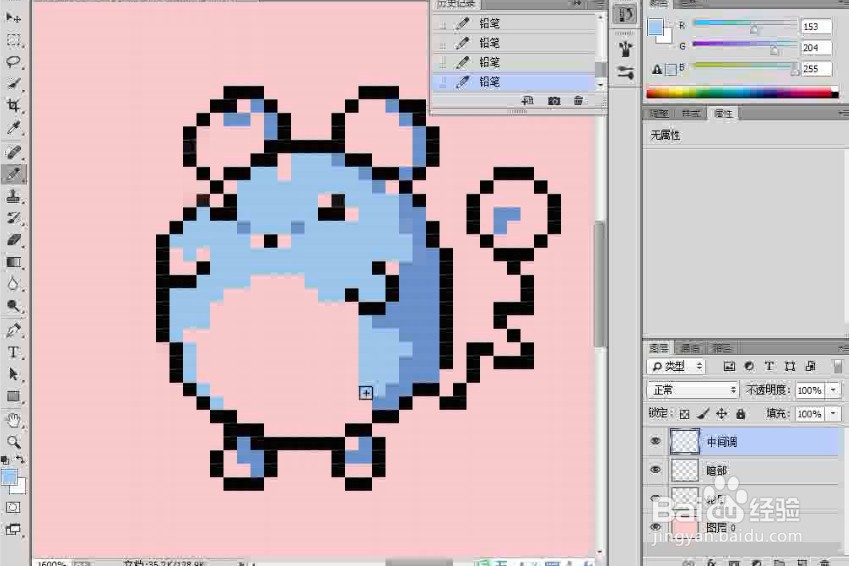Screen dimensions: 849x566
Task: Open the 类型 layer filter dropdown
Action: point(677,367)
